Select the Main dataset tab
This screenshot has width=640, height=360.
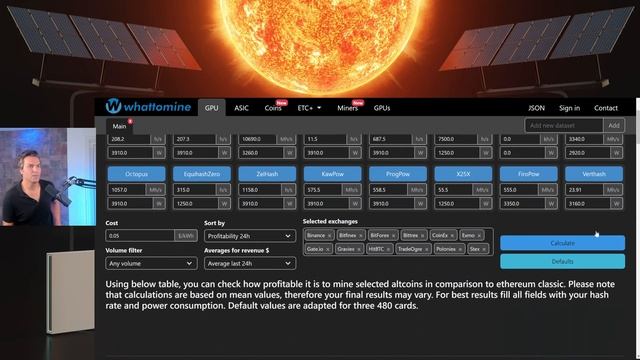pyautogui.click(x=119, y=126)
